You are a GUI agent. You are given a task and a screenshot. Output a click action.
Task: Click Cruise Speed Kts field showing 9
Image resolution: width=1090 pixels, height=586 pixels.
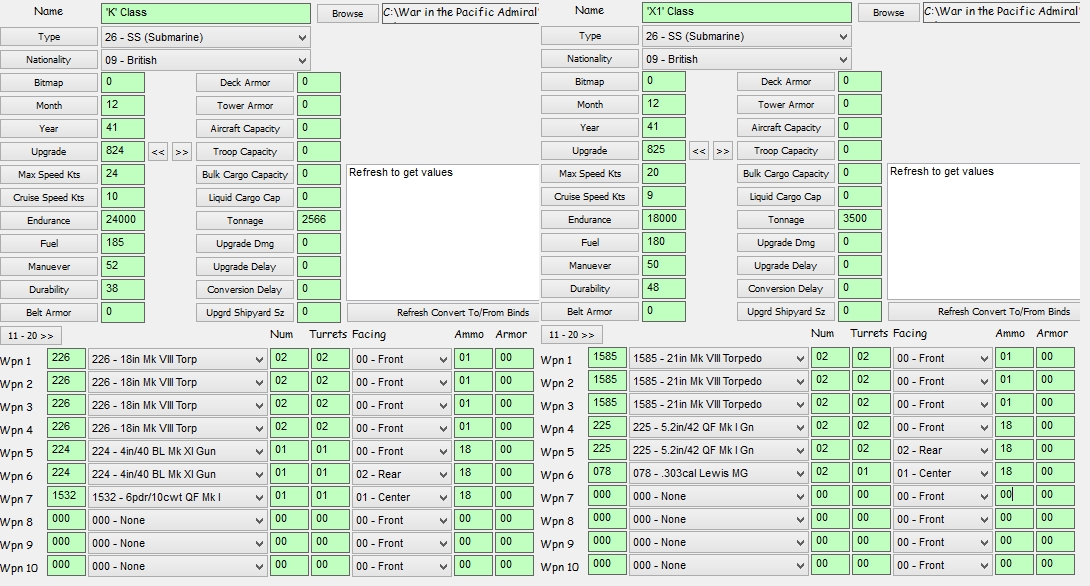coord(664,196)
